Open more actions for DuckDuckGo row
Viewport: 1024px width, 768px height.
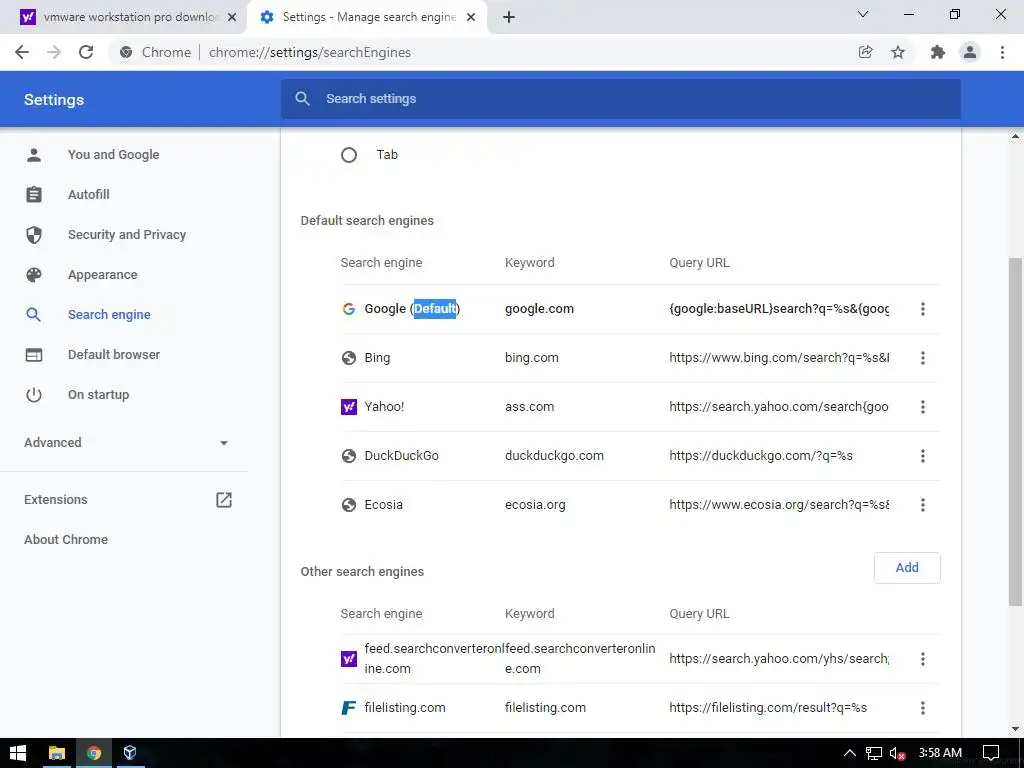923,456
